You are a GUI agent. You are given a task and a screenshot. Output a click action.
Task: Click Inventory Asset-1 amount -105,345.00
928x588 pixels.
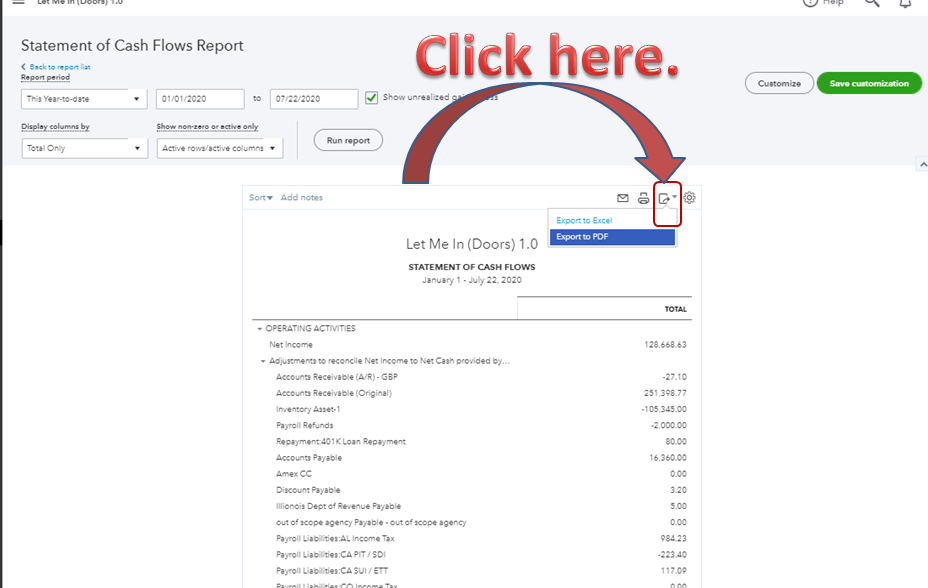tap(664, 409)
